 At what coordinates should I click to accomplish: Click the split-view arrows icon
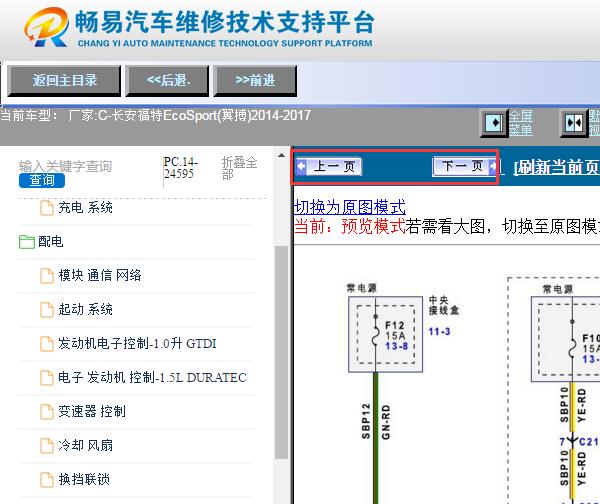tap(574, 123)
